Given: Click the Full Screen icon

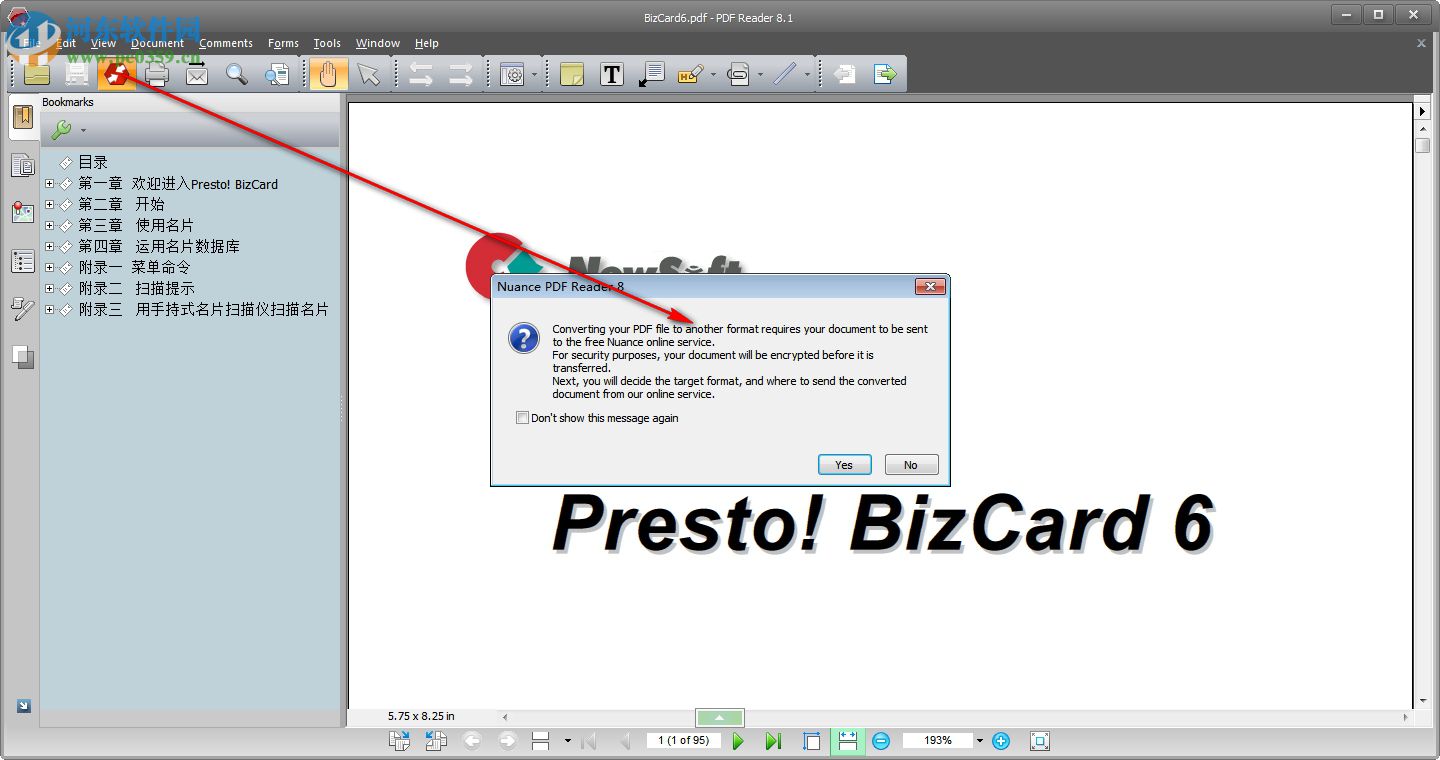Looking at the screenshot, I should point(1039,741).
